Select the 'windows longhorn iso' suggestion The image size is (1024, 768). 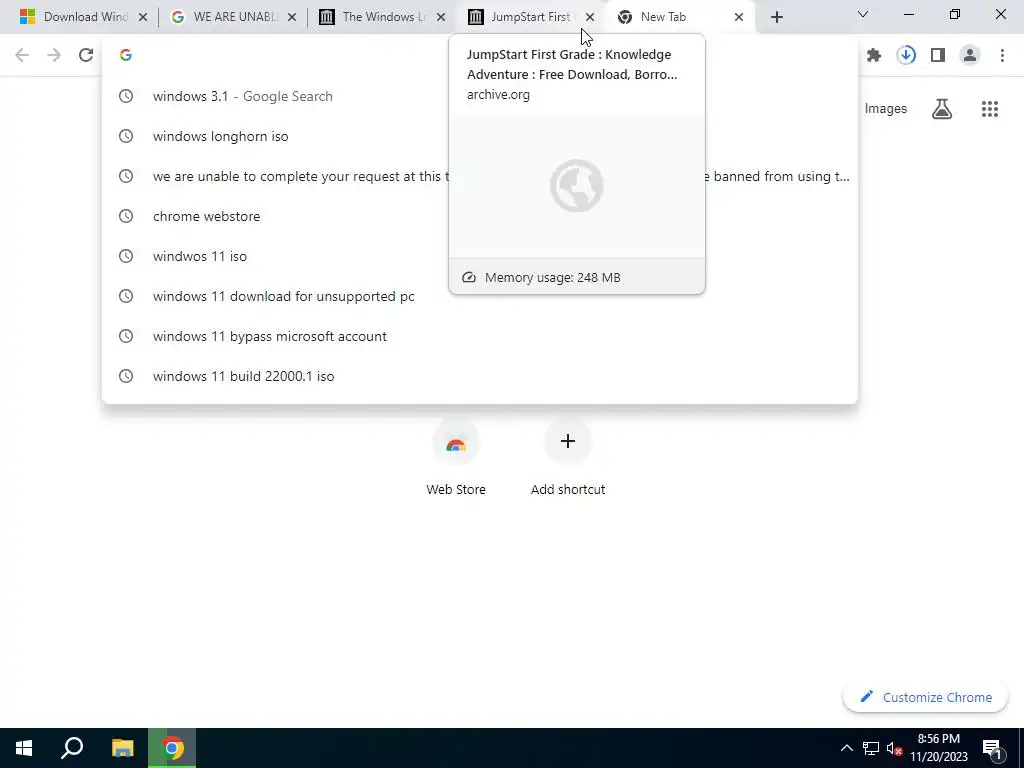point(480,136)
